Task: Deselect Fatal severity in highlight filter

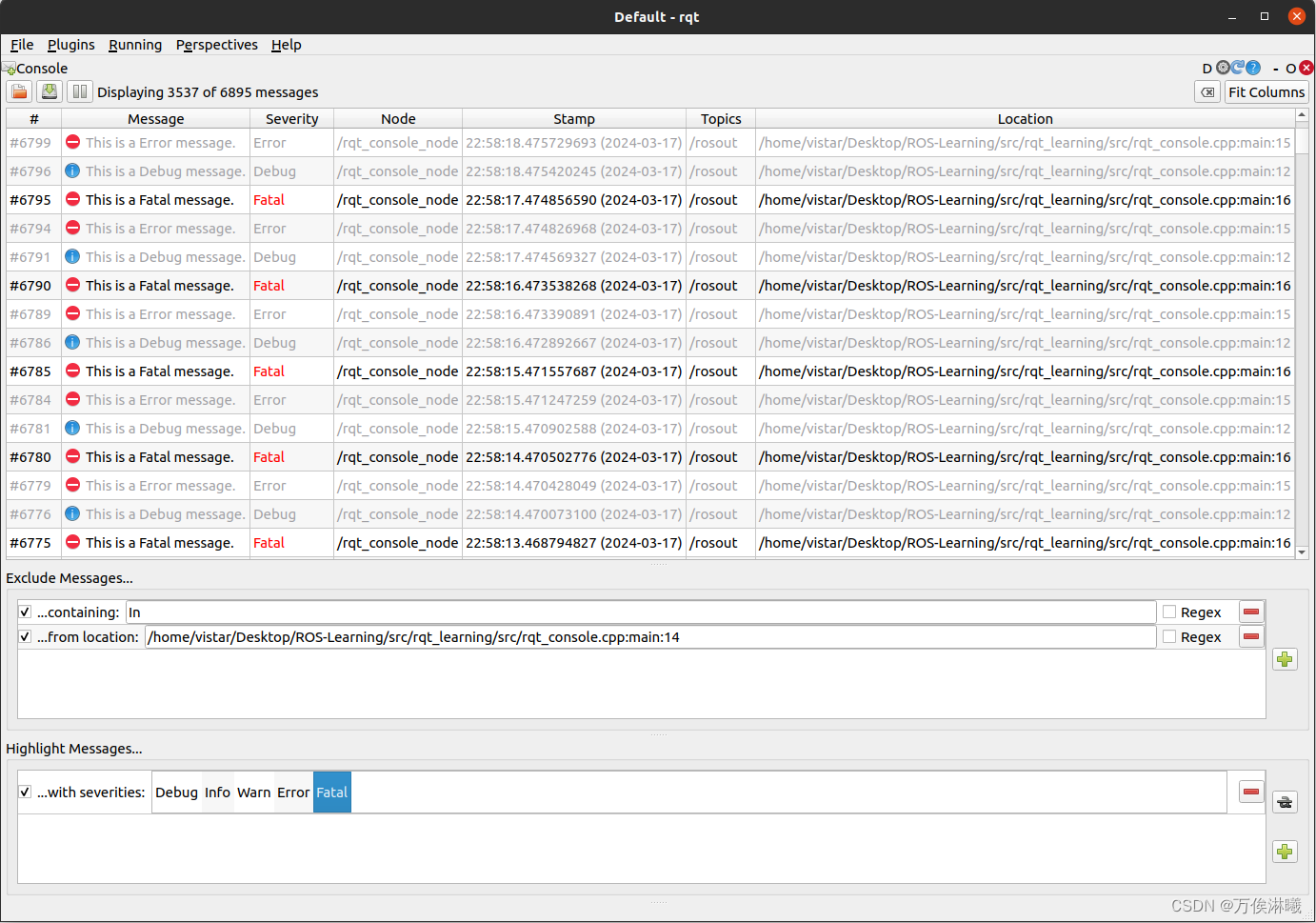Action: point(332,793)
